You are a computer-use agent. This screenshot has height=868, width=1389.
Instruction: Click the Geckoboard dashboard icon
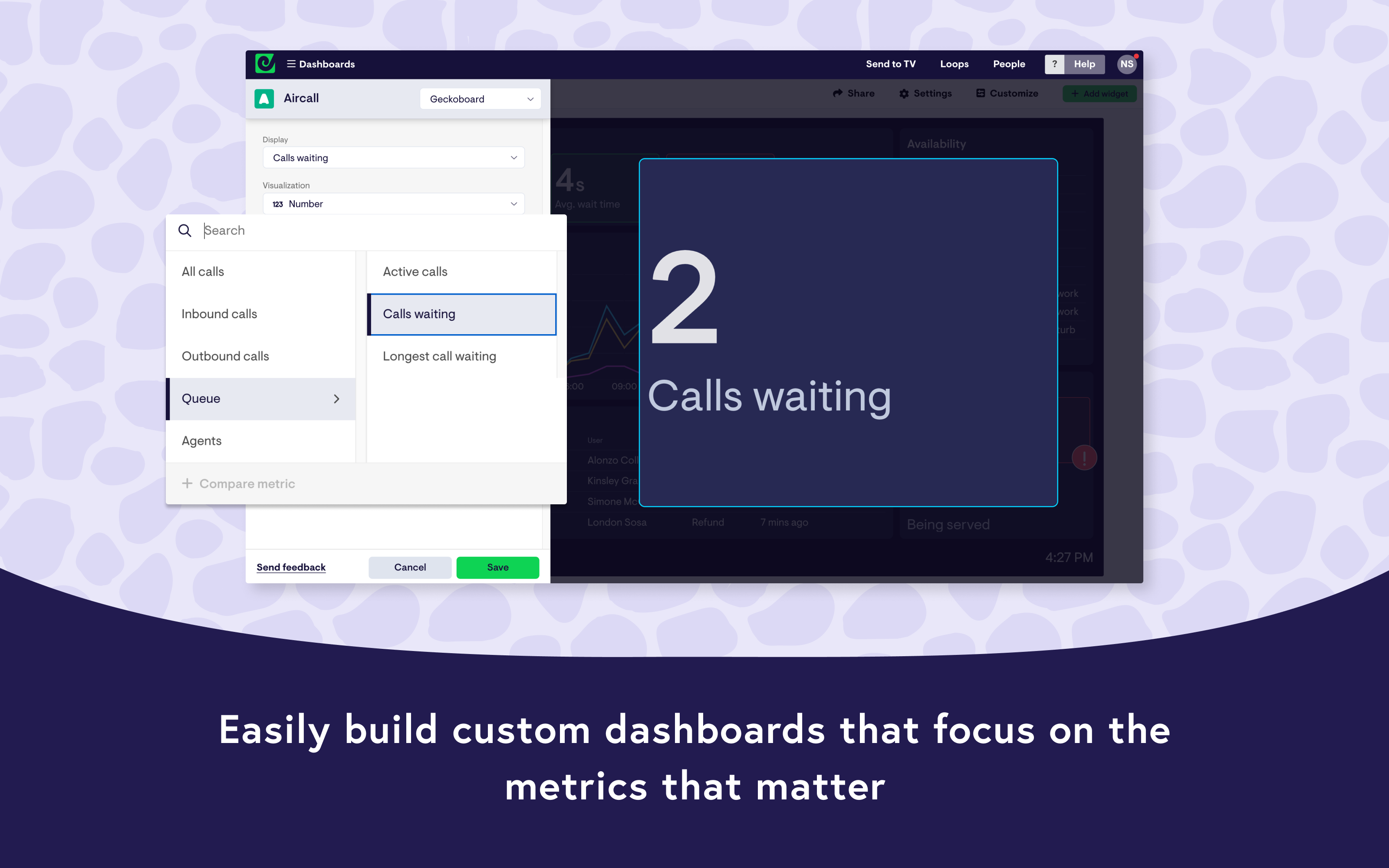pyautogui.click(x=266, y=64)
